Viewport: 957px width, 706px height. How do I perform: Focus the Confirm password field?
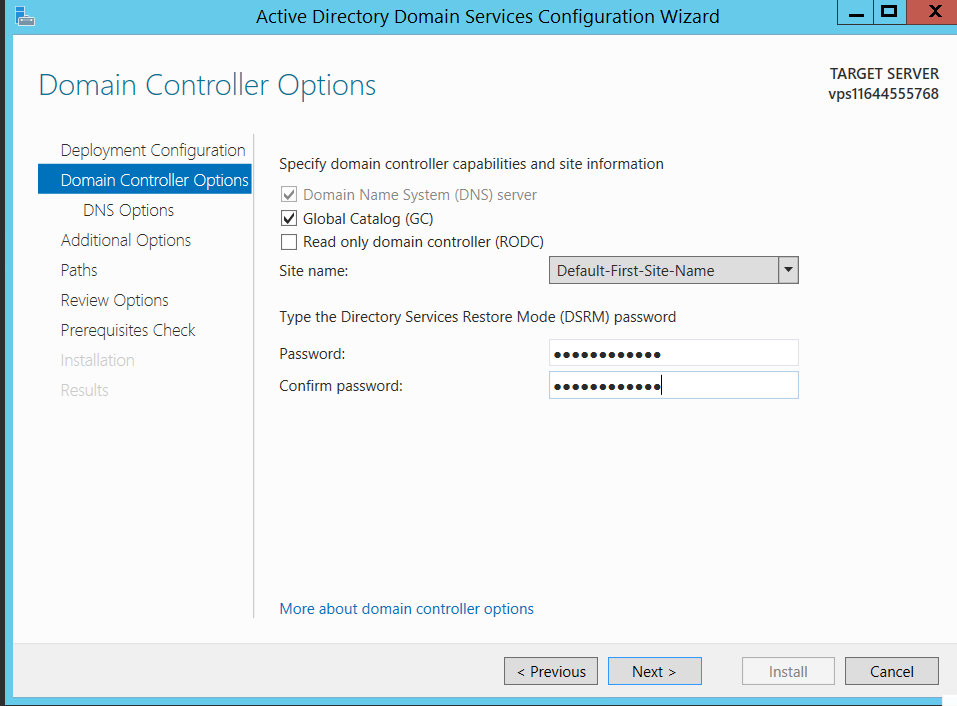674,386
